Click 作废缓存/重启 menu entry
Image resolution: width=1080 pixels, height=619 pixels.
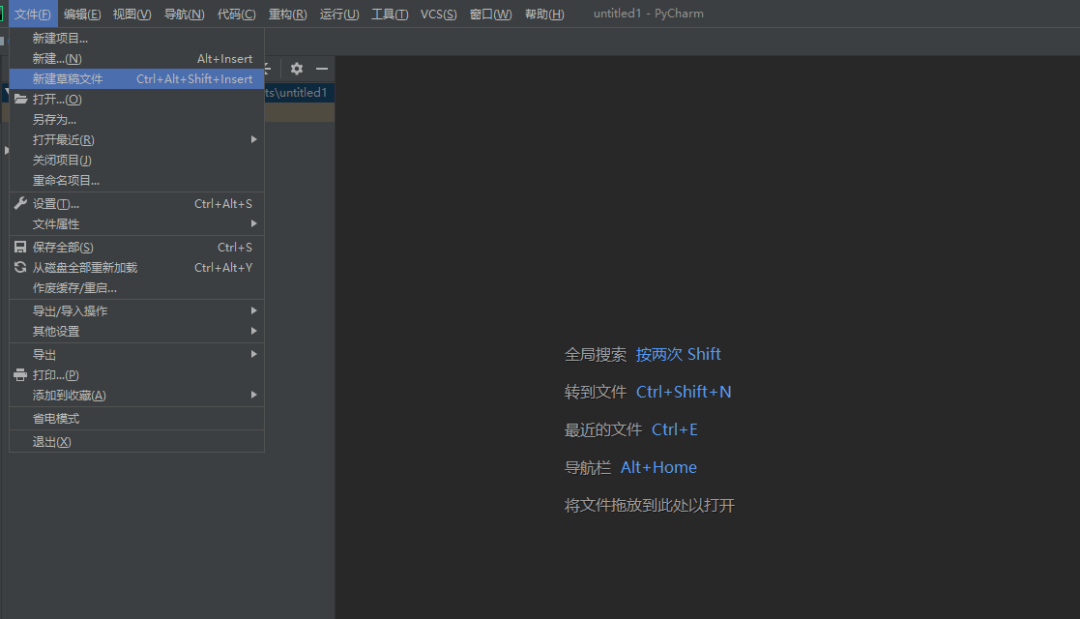(137, 288)
